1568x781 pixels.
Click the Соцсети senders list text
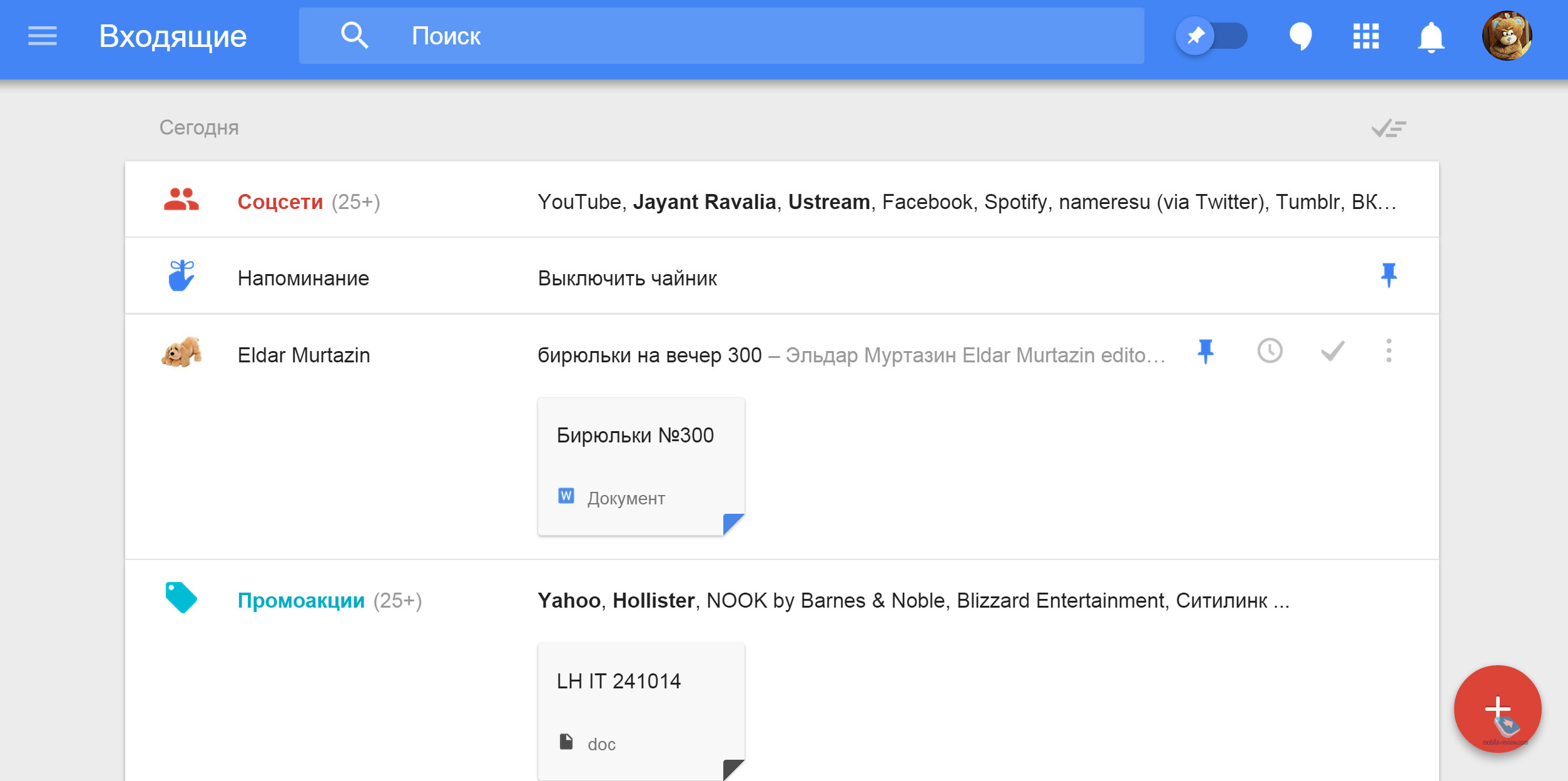click(x=967, y=202)
